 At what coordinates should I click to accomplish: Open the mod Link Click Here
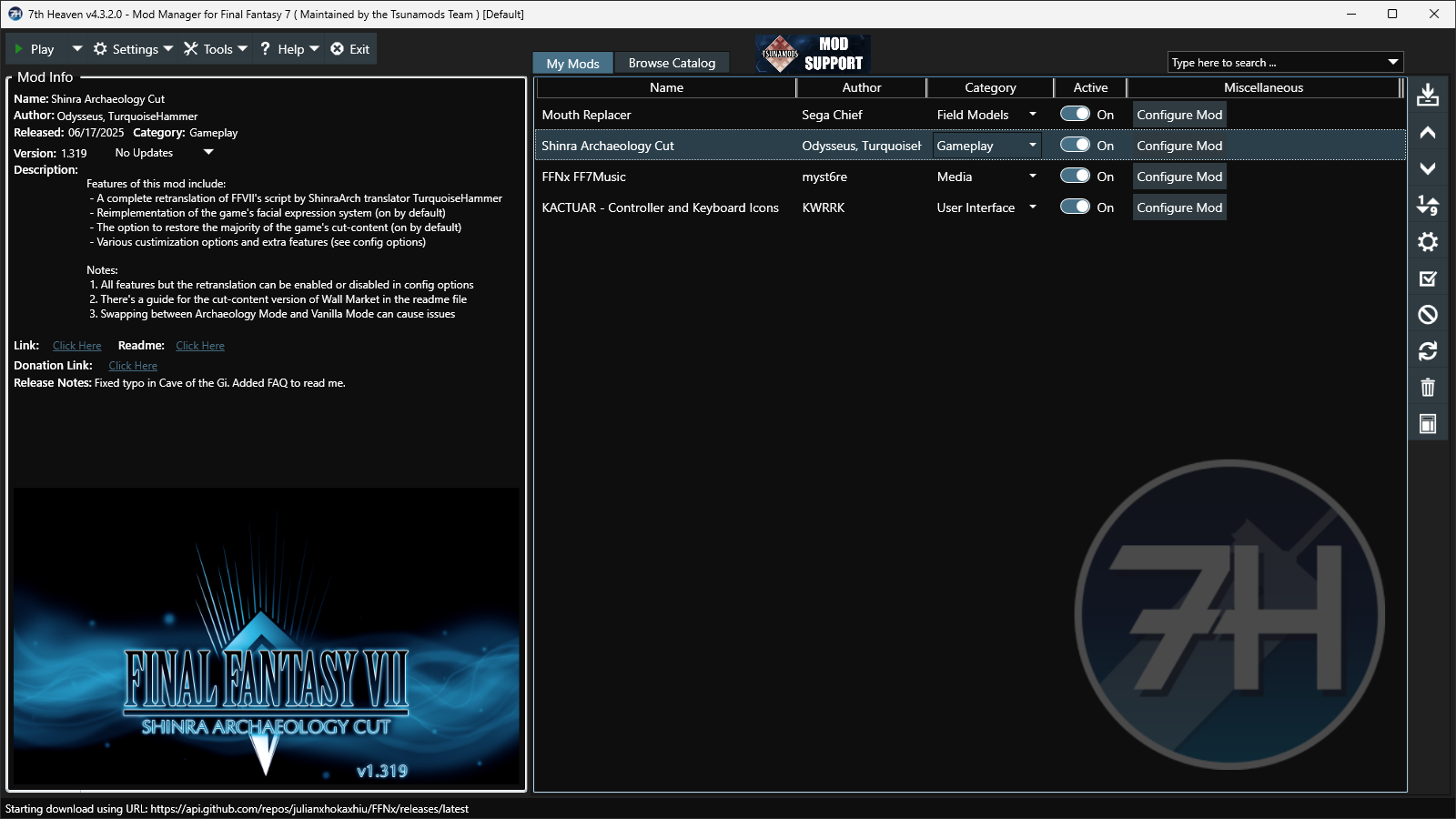pos(77,346)
